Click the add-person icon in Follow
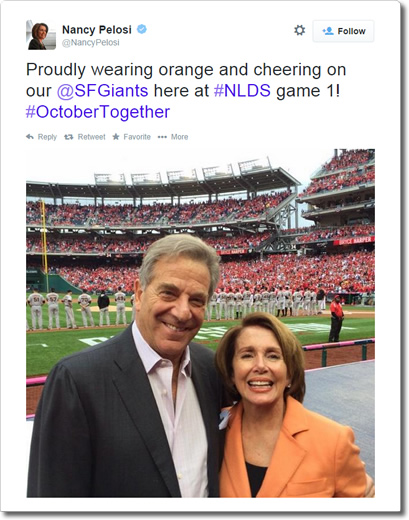The height and width of the screenshot is (520, 409). (328, 31)
